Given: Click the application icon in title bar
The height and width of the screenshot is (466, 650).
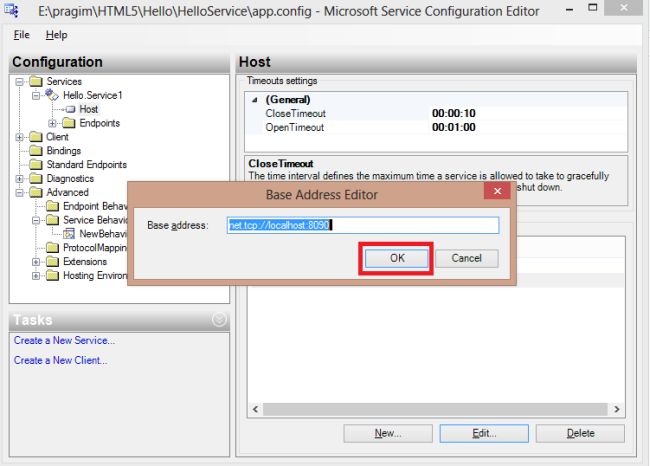Looking at the screenshot, I should (11, 11).
